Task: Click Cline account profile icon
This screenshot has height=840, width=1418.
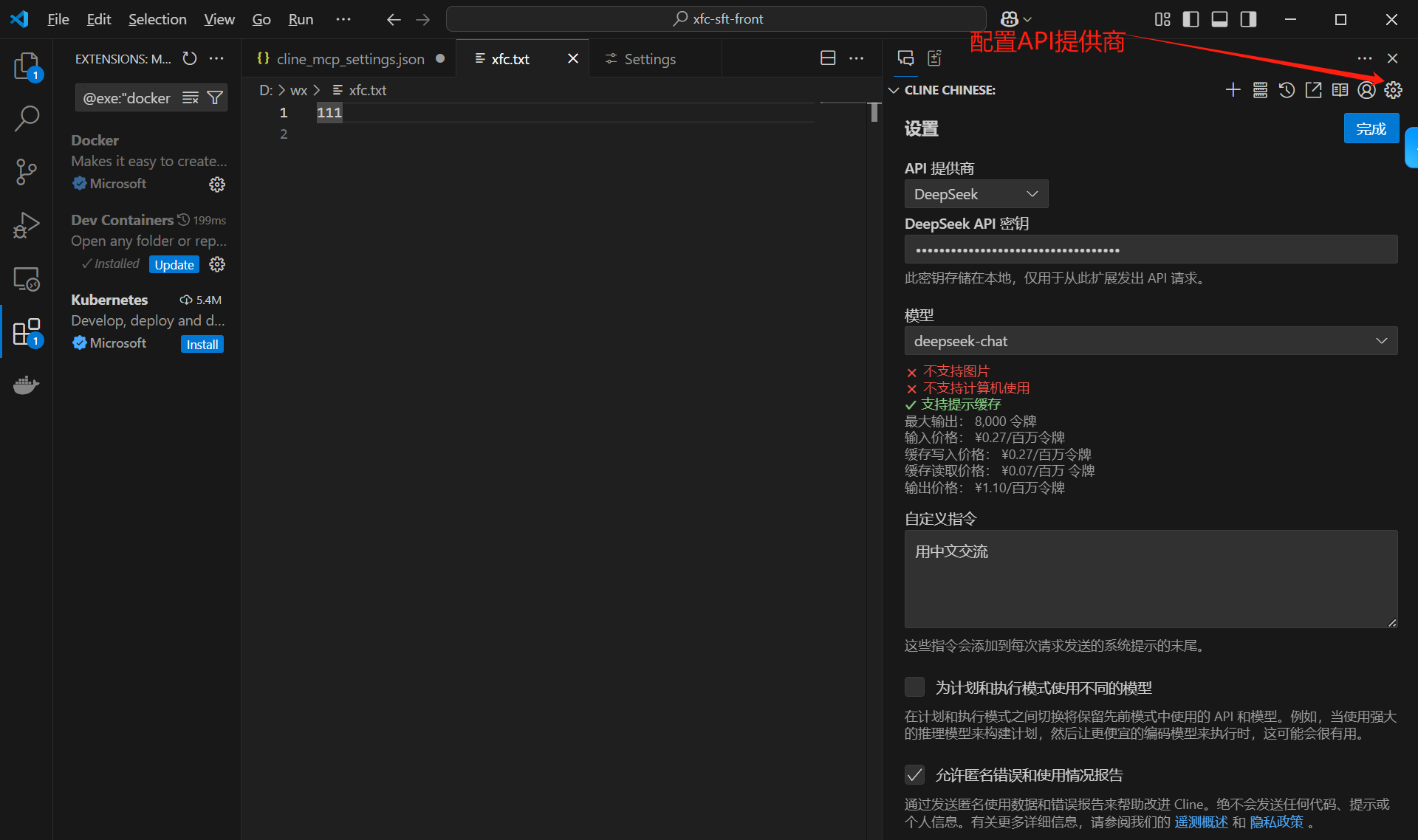Action: tap(1366, 90)
